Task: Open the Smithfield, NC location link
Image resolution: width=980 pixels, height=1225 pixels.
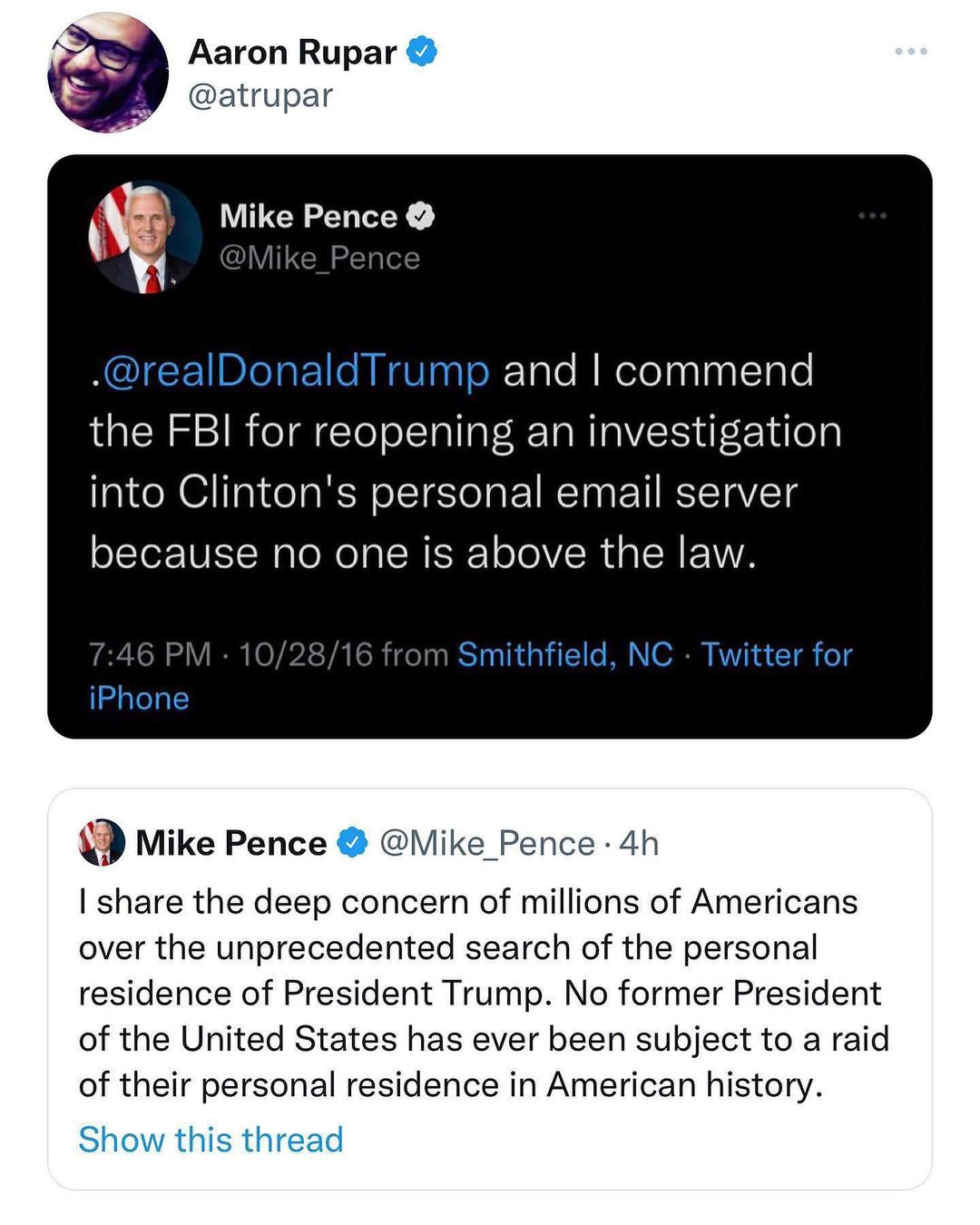Action: [x=564, y=654]
